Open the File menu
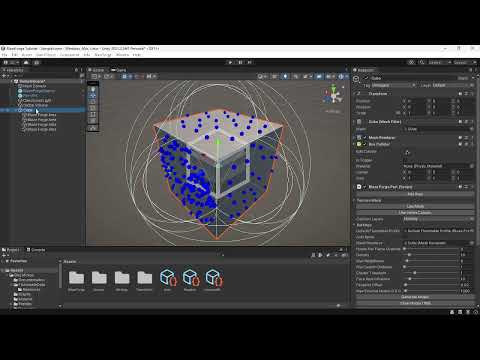Screen dimensions: 480x360 [4, 55]
